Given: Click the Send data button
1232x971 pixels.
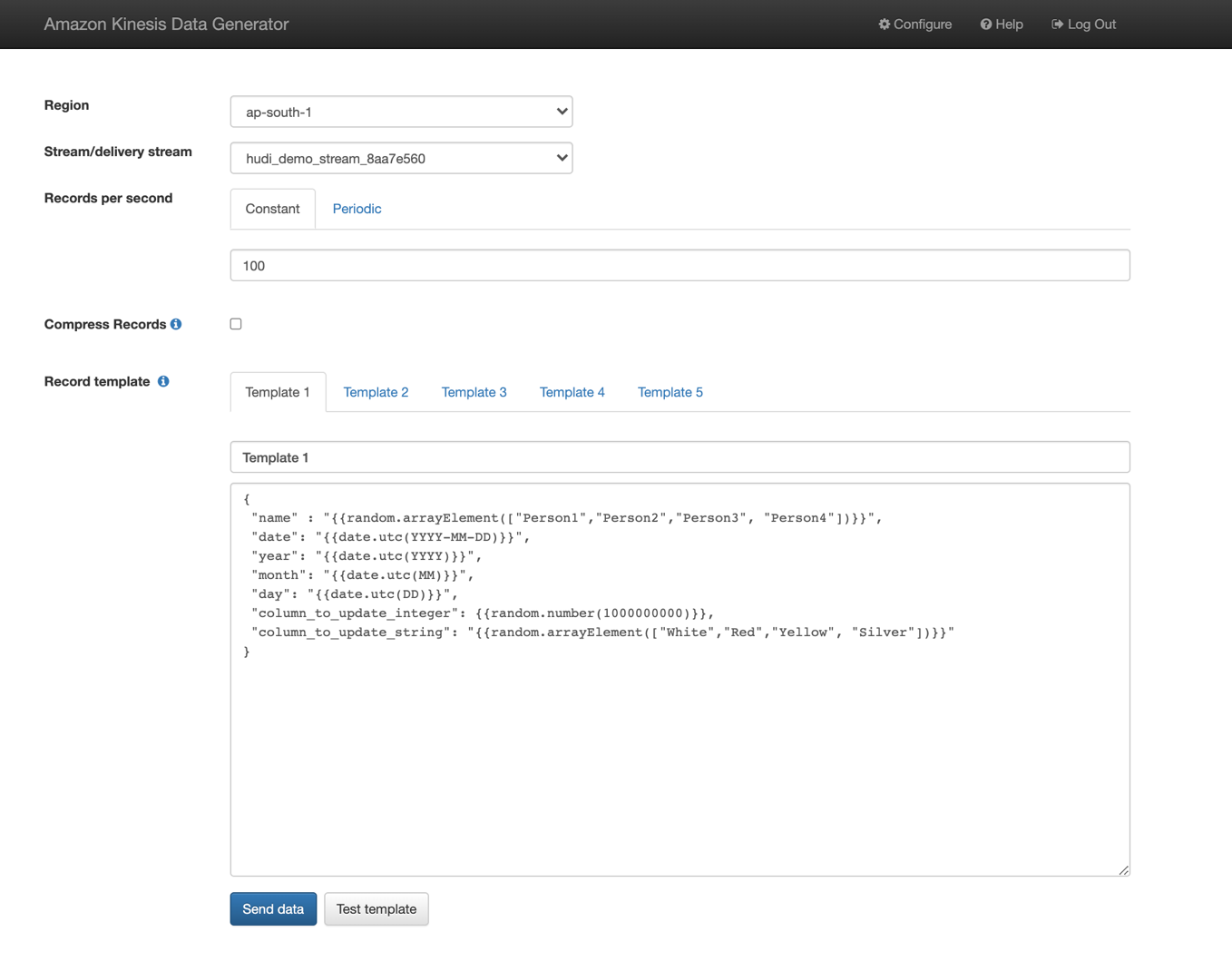Looking at the screenshot, I should click(273, 909).
